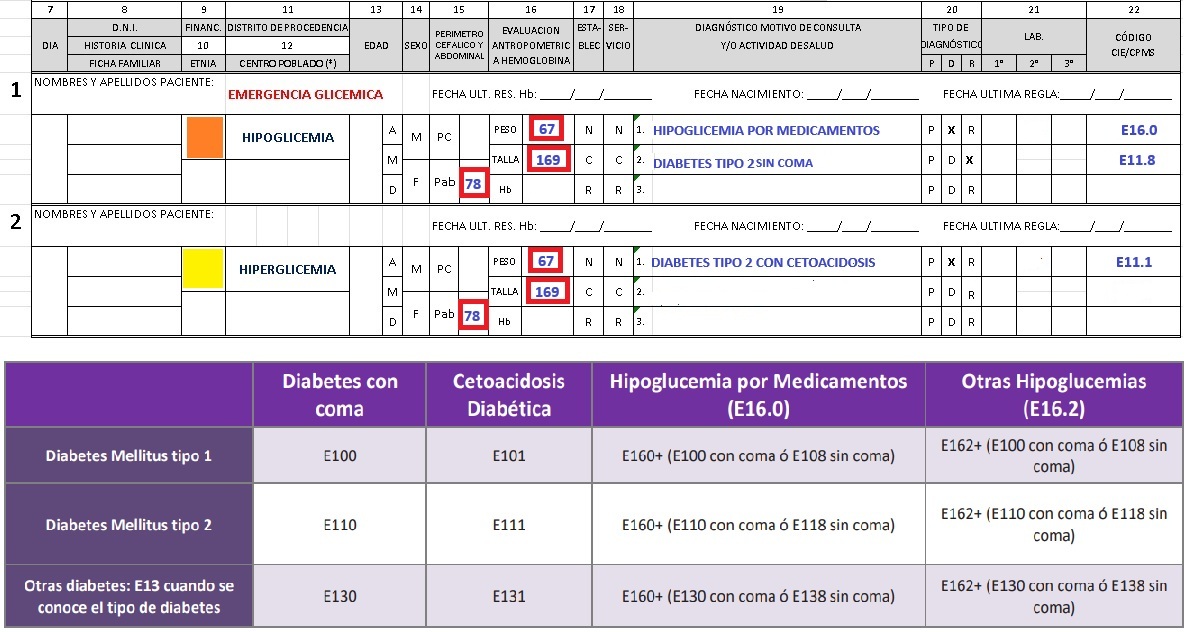Select the X mark in the E11.8 row
1196x632 pixels.
coord(970,160)
